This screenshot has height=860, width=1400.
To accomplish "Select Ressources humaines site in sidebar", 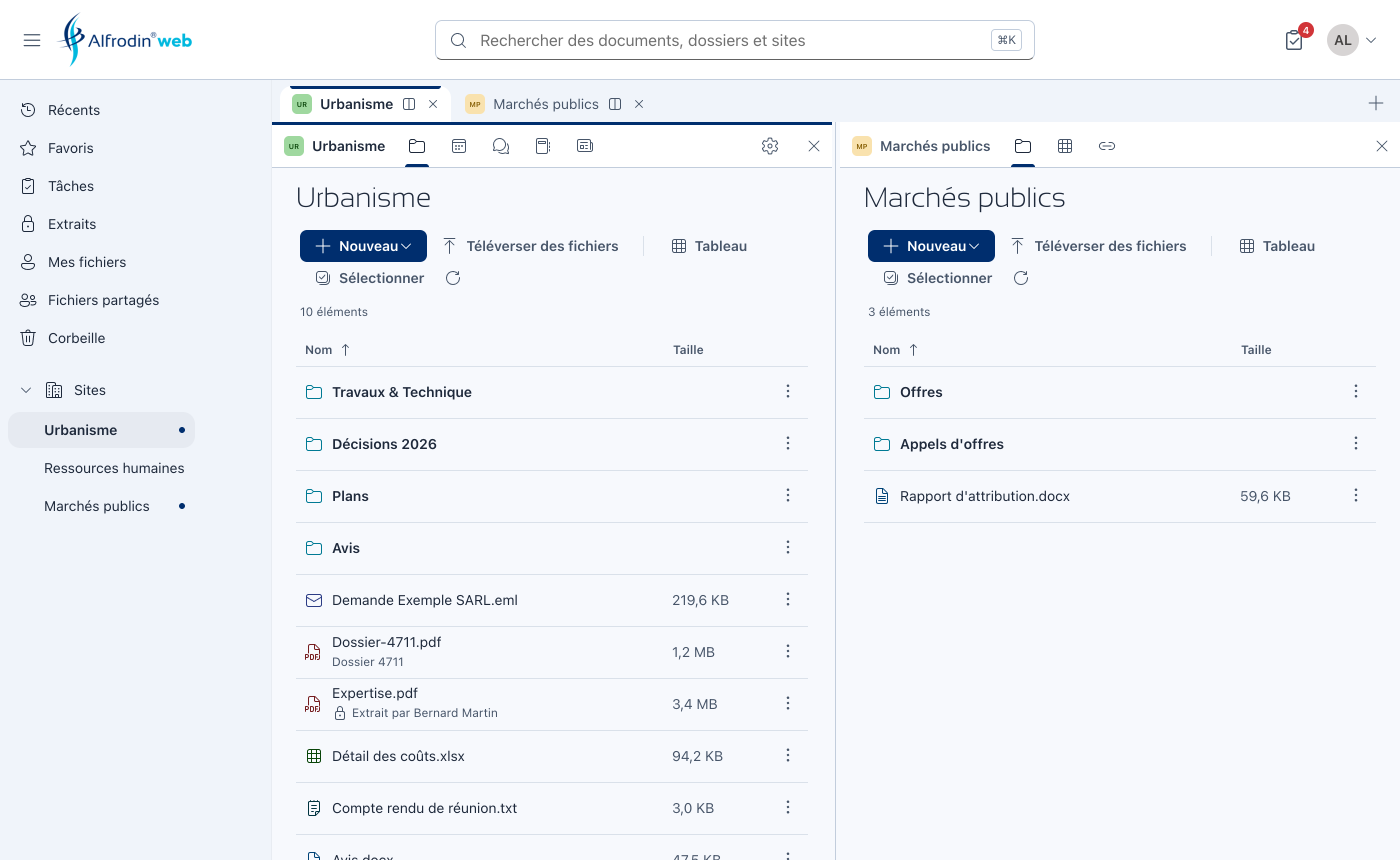I will pos(114,468).
